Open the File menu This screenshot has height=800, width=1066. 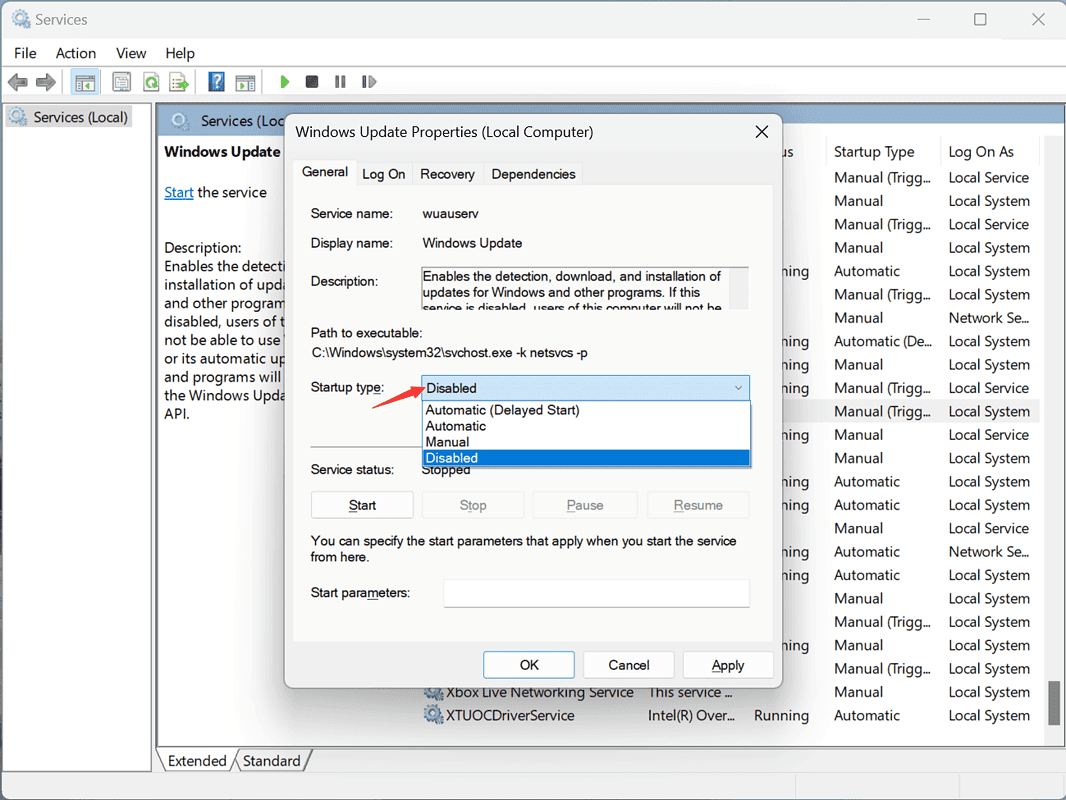[x=25, y=53]
